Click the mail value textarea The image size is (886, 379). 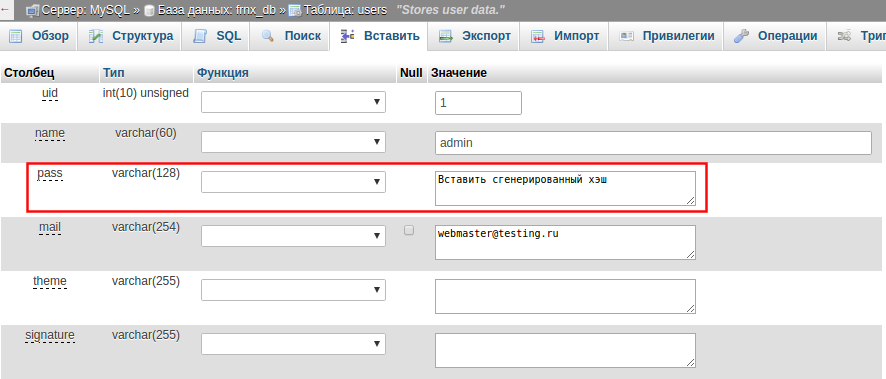click(x=565, y=242)
